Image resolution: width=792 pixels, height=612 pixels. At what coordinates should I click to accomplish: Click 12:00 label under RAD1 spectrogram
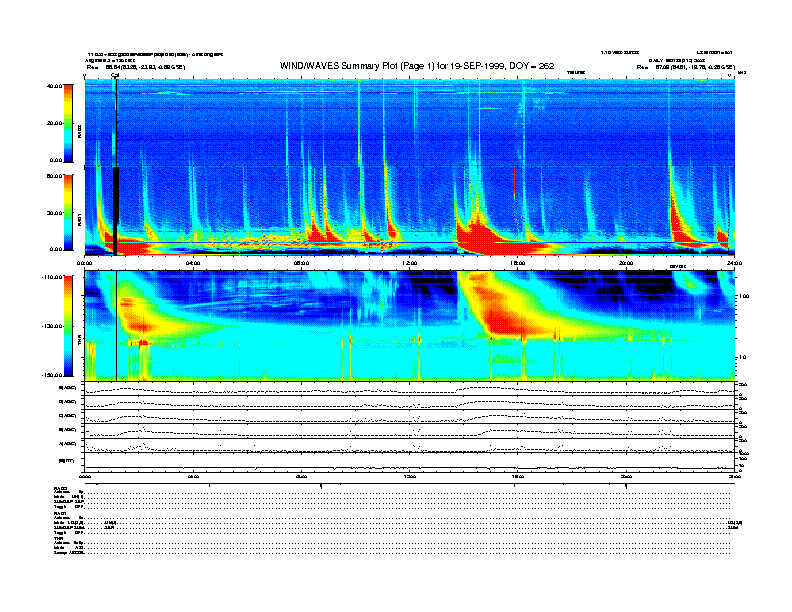point(410,263)
